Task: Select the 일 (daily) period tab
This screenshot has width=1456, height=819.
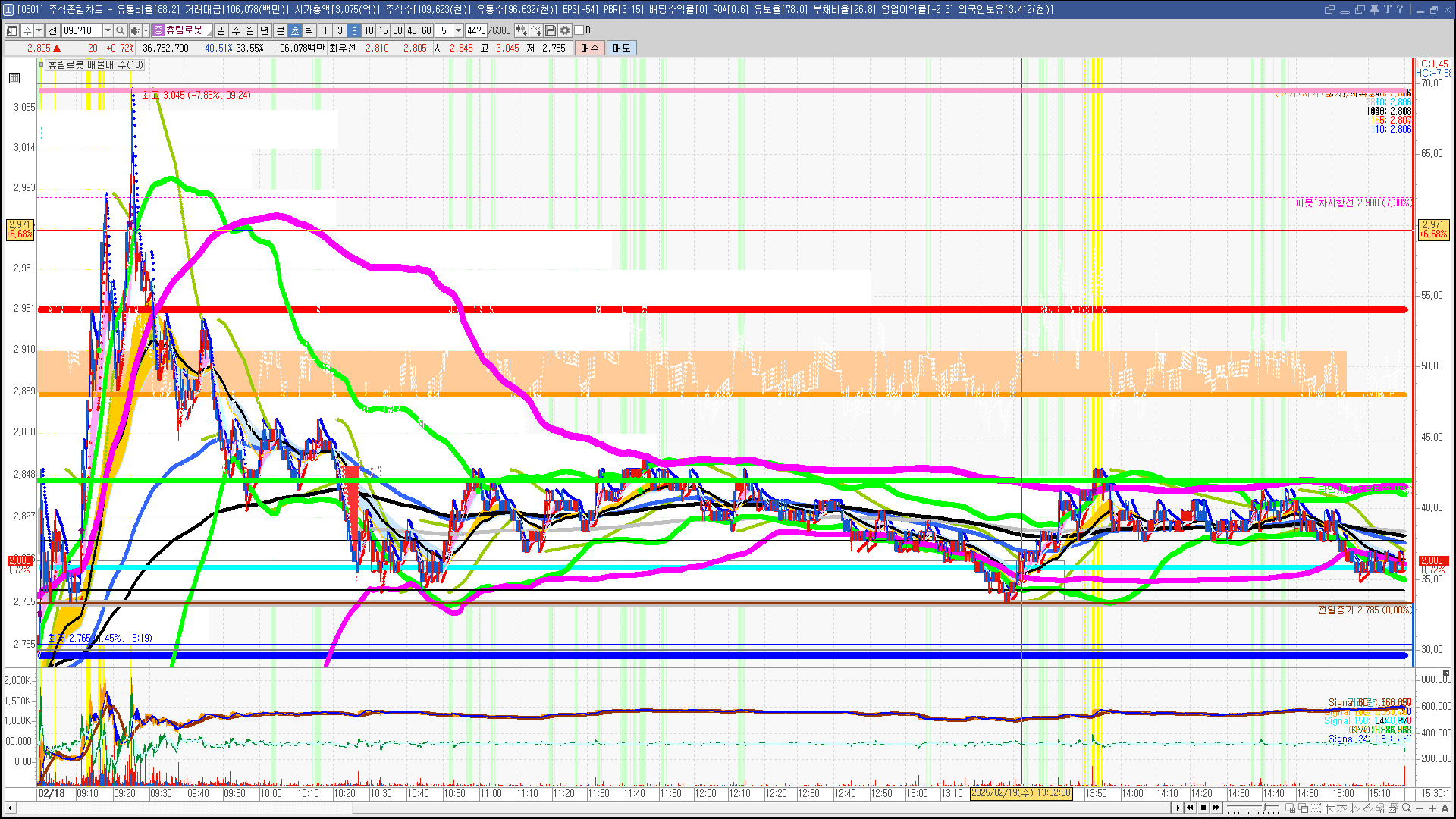Action: click(x=221, y=30)
